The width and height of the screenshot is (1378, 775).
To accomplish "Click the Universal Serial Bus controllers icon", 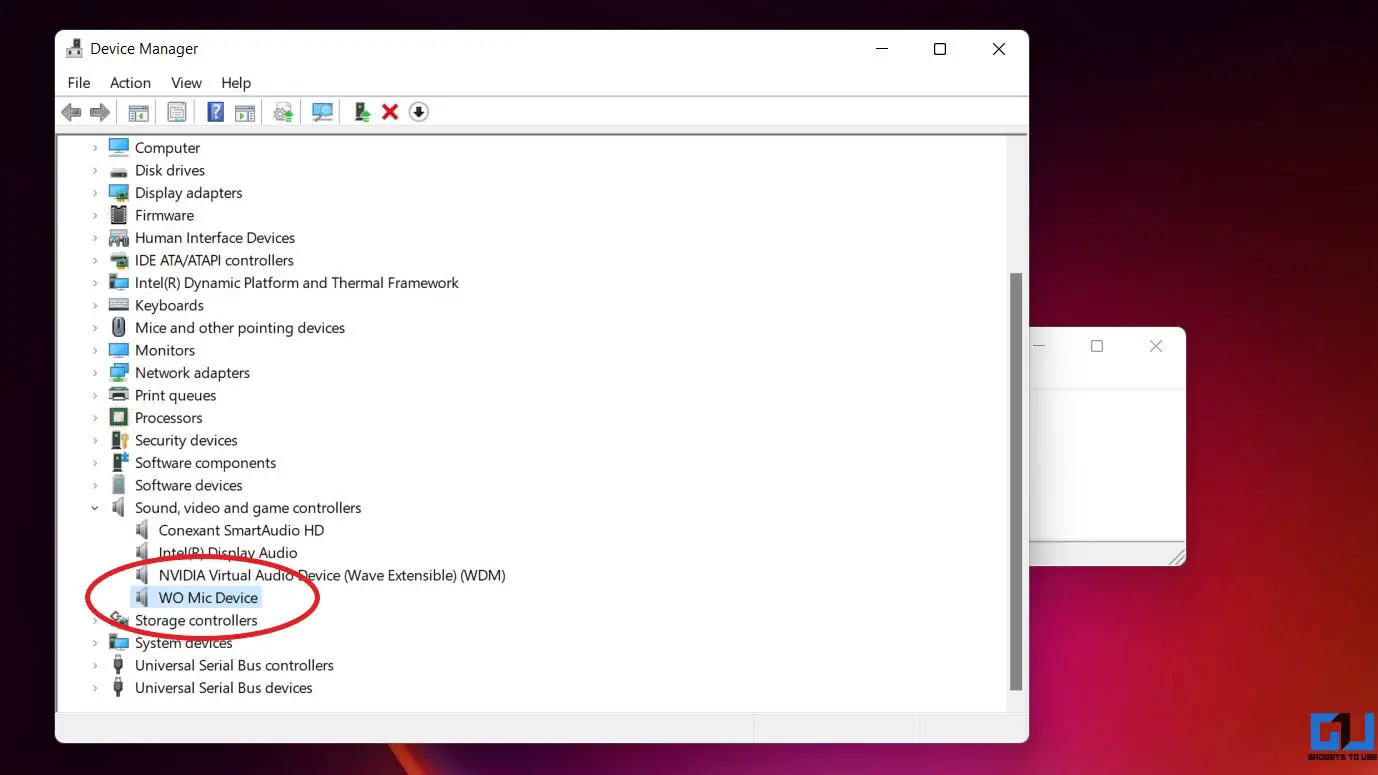I will [x=119, y=665].
